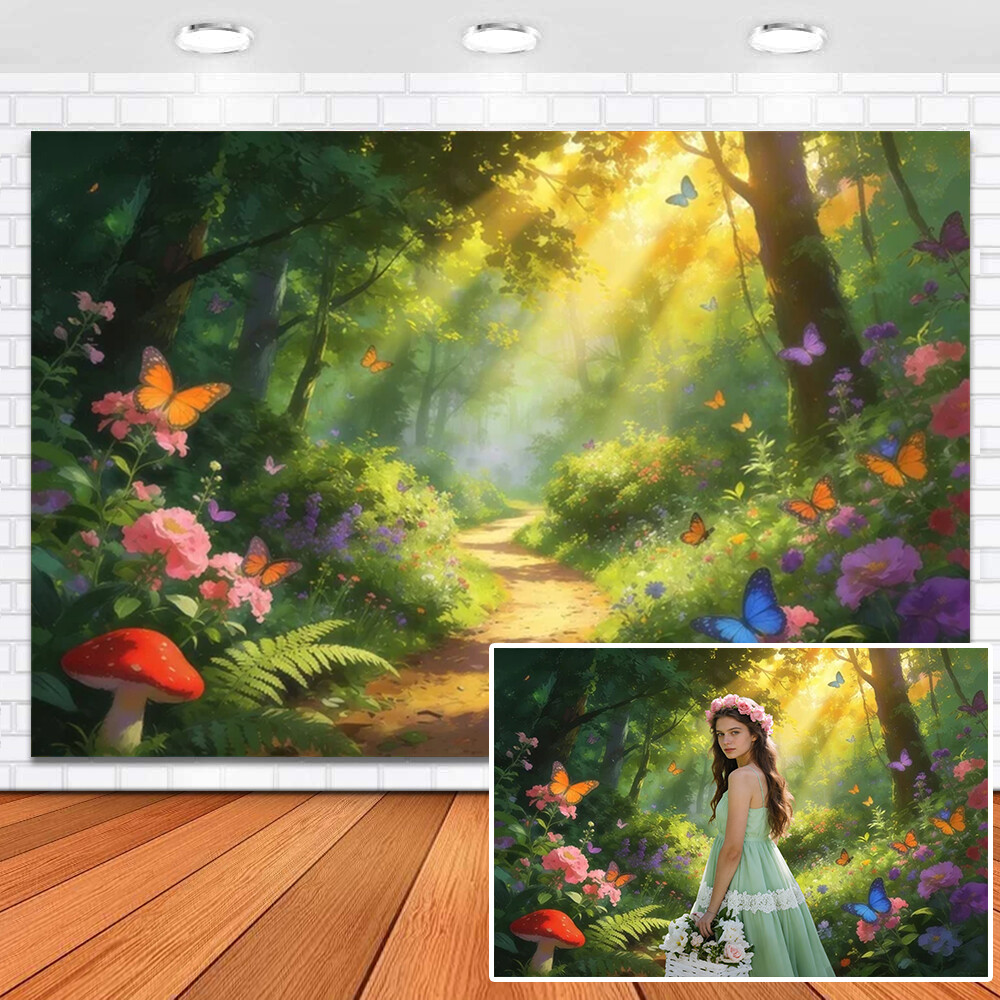The image size is (1000, 1000).
Task: Click the dark purple butterfly at top right
Action: coord(945,237)
